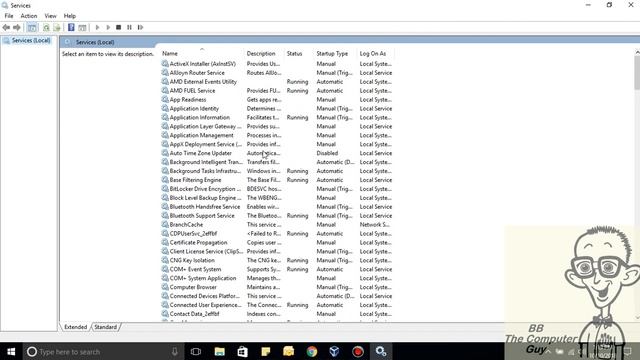Open Microsoft Store from the taskbar
640x360 pixels.
click(x=242, y=351)
